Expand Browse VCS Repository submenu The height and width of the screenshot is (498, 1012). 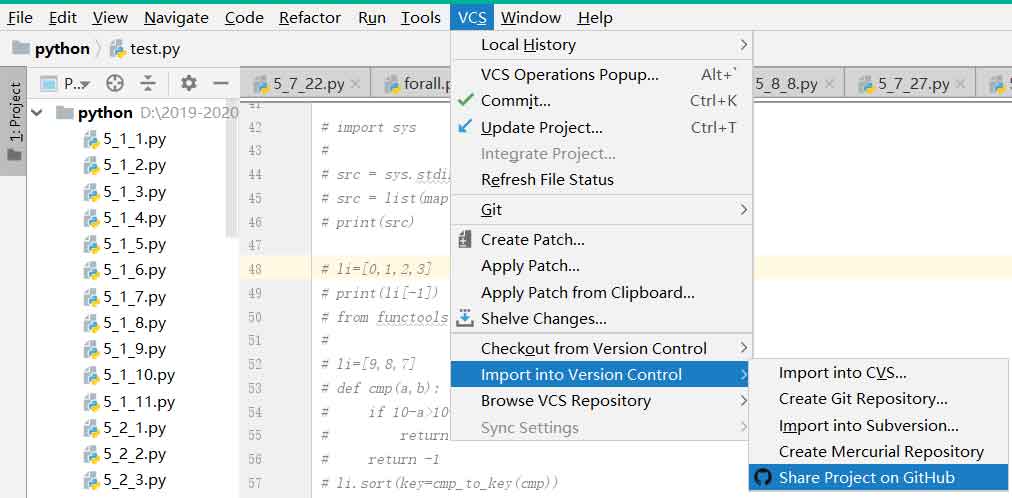pyautogui.click(x=602, y=401)
